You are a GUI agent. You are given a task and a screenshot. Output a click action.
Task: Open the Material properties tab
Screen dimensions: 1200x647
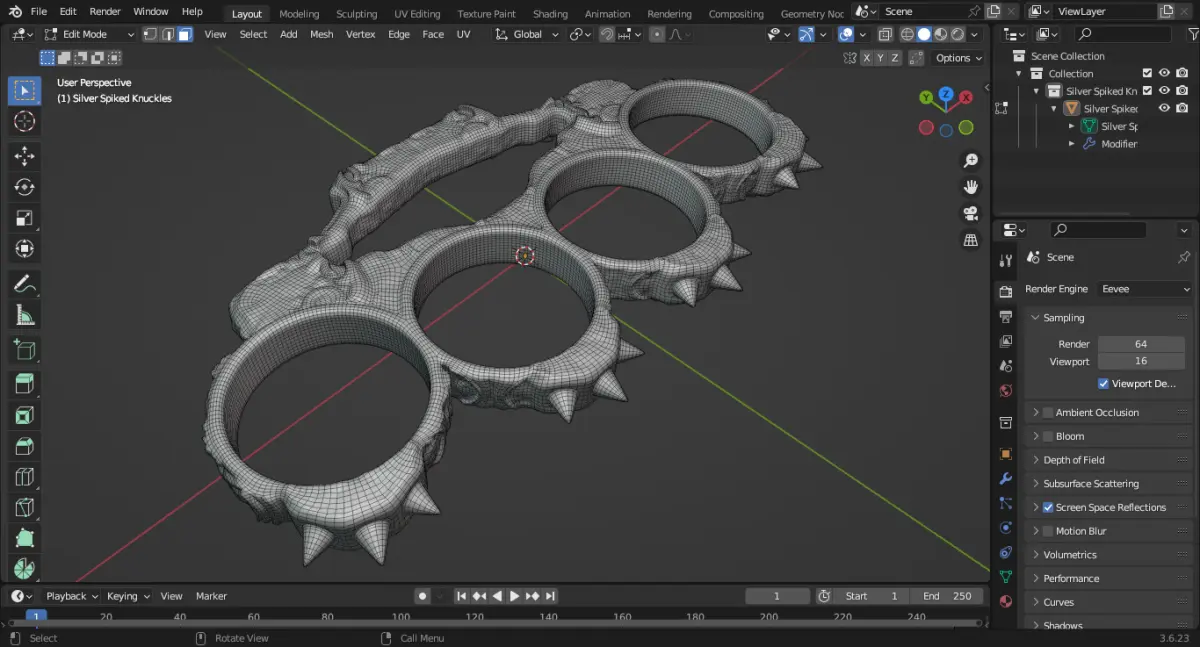click(x=1006, y=601)
